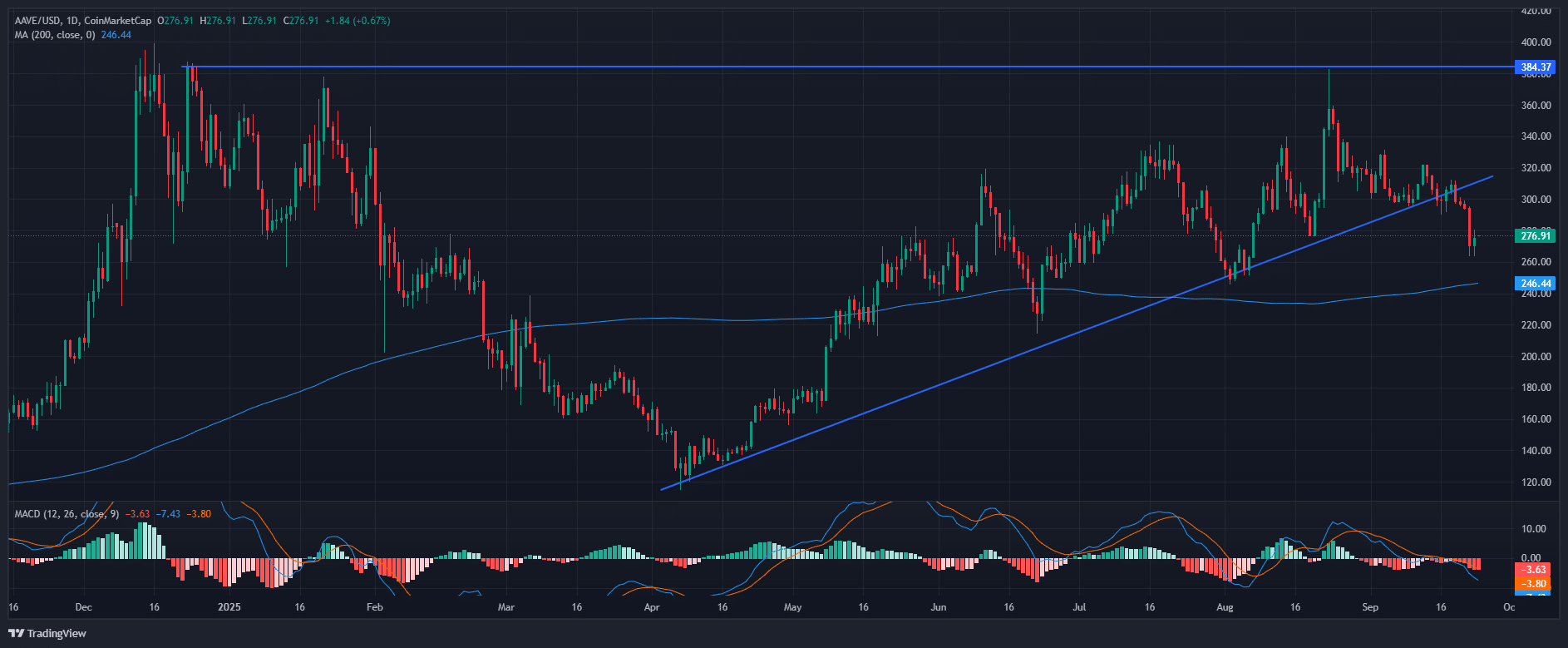The image size is (1568, 648).
Task: Click the 2025 label on time axis
Action: pyautogui.click(x=229, y=607)
